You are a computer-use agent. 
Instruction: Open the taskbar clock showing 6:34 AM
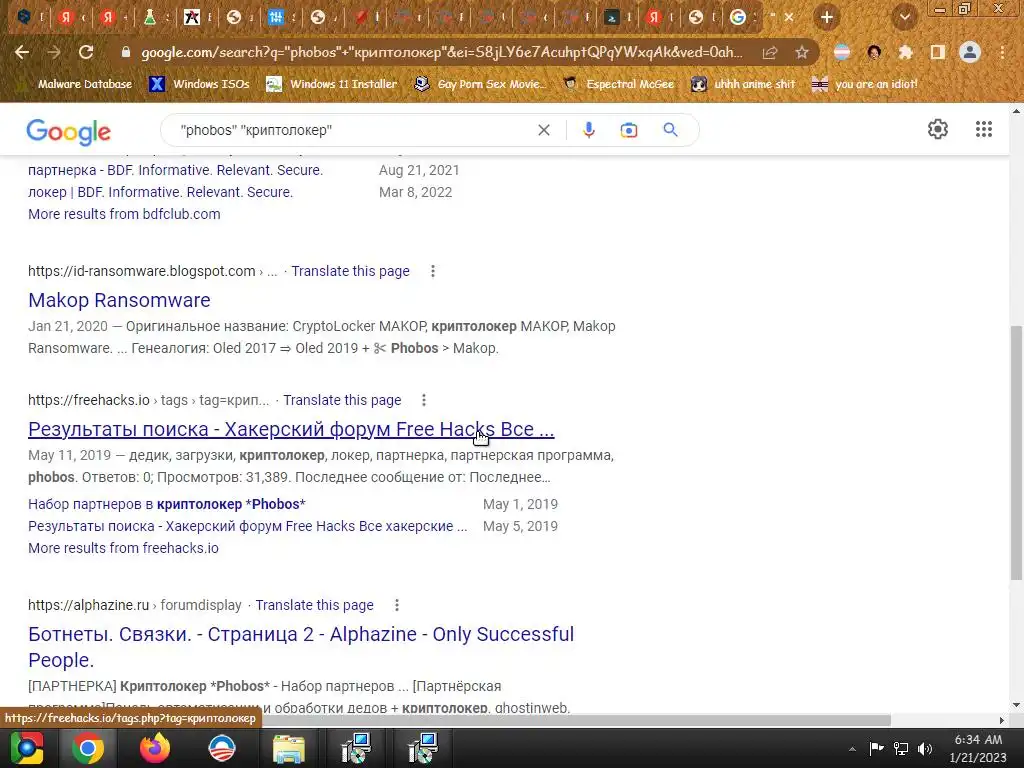[978, 748]
